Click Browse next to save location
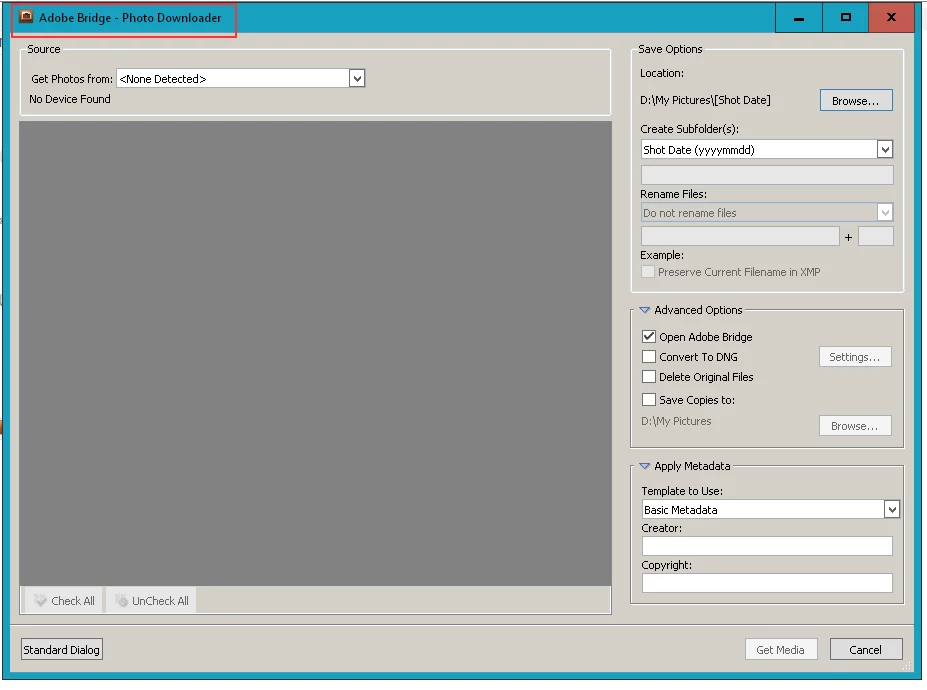This screenshot has height=690, width=927. point(855,101)
